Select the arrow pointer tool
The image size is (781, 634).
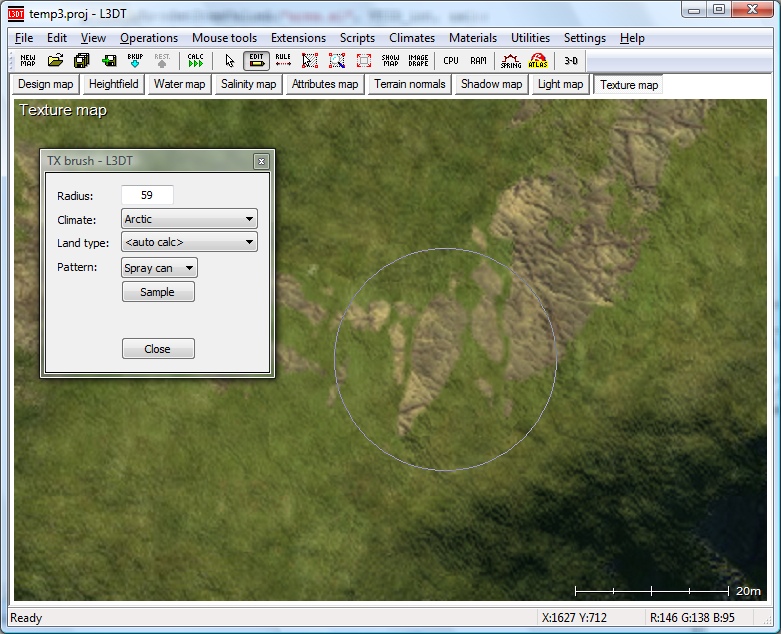point(229,61)
